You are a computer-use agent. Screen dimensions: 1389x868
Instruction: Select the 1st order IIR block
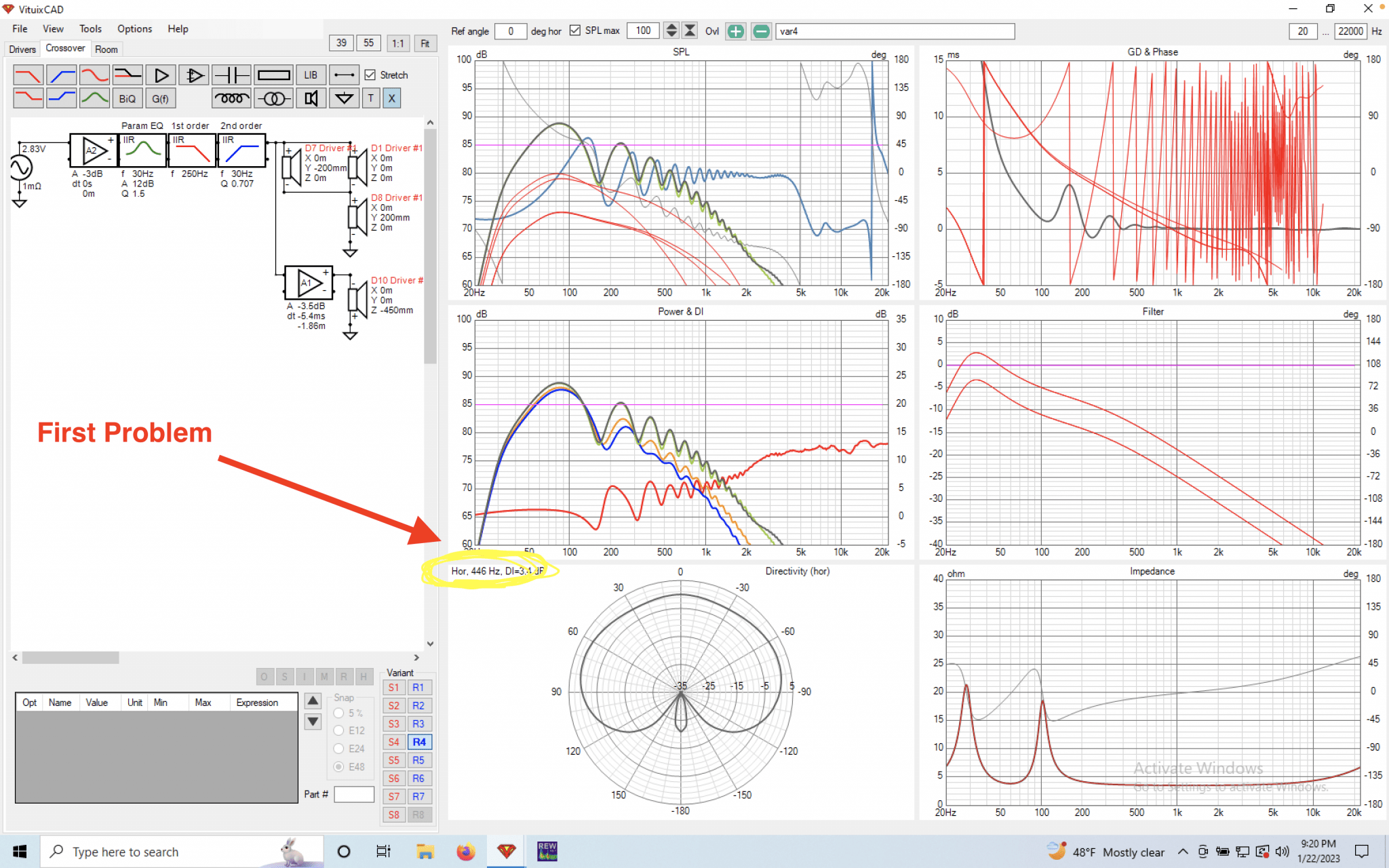(x=192, y=151)
